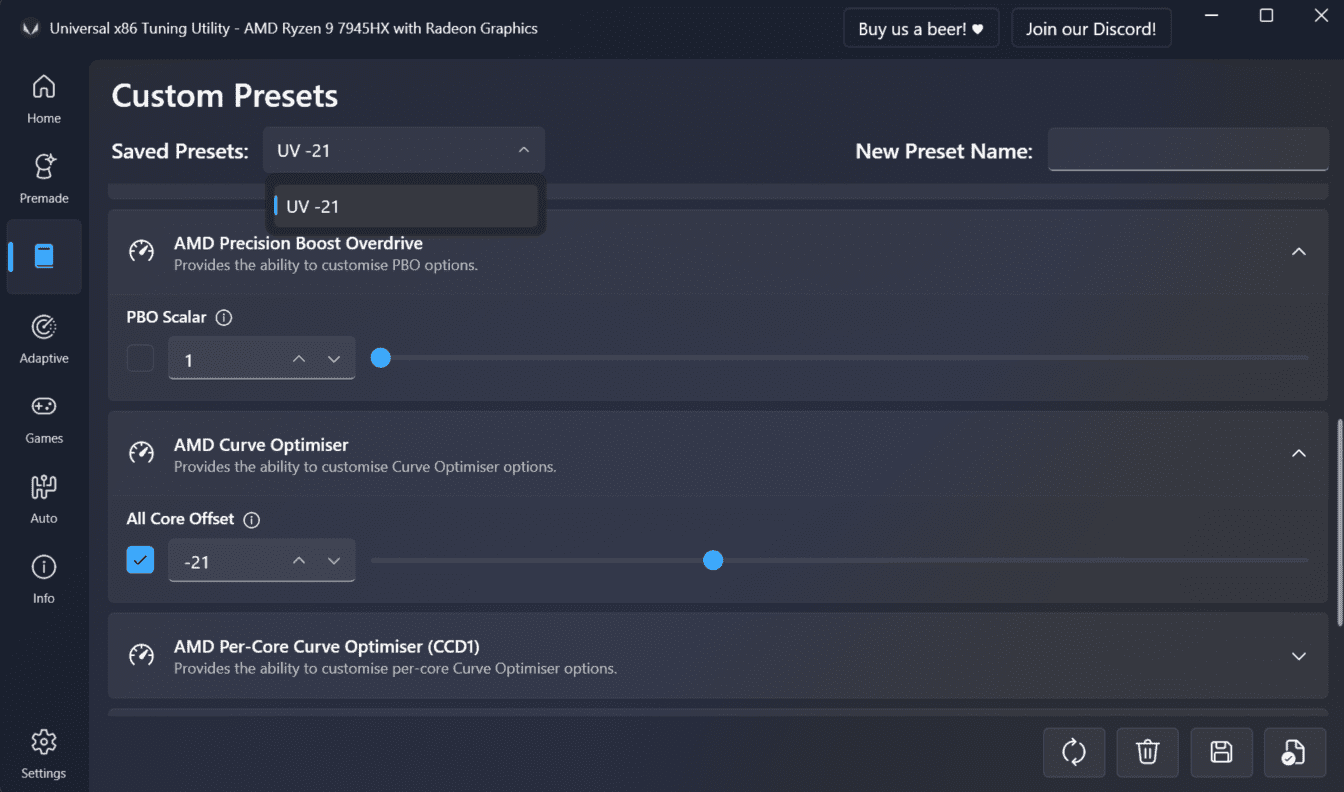Click the Join our Discord button
1344x792 pixels.
coord(1091,29)
